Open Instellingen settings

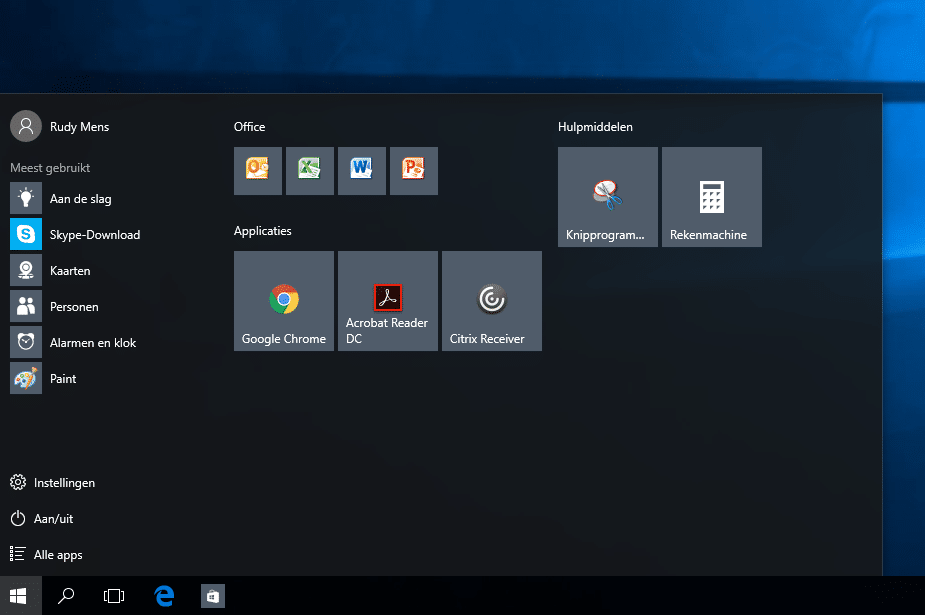pos(53,482)
